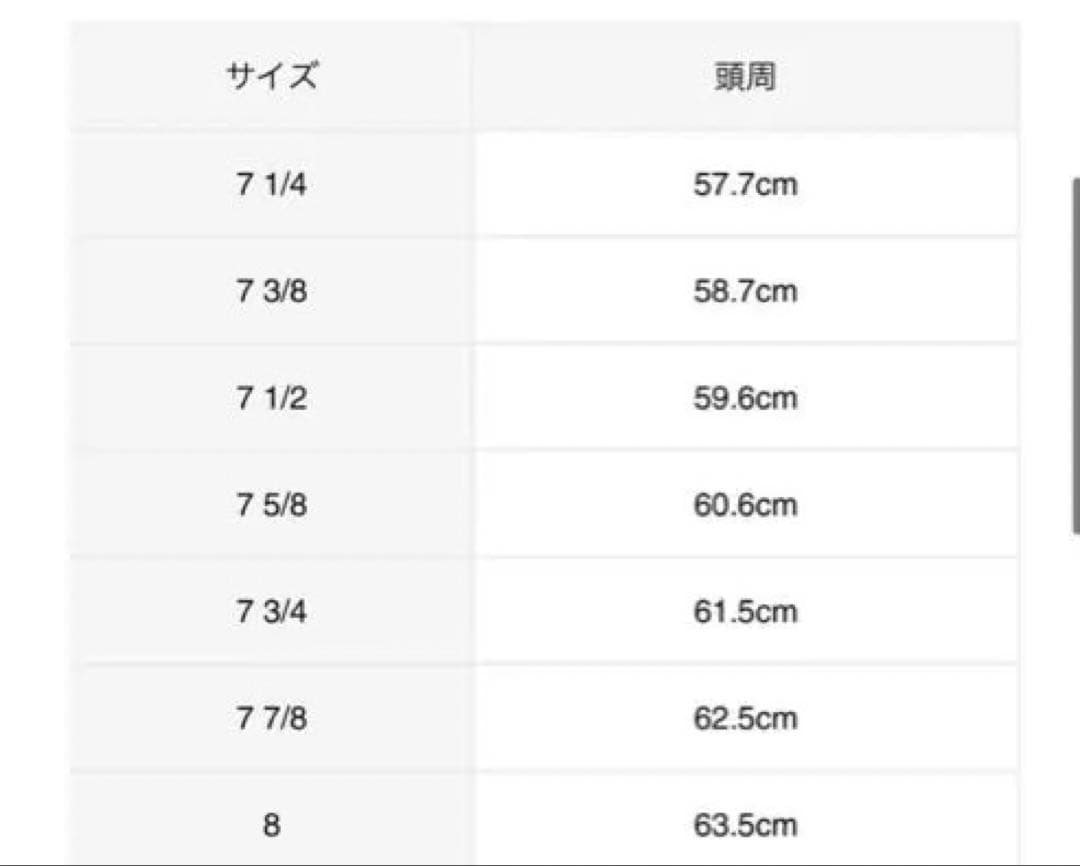Click the 63.5cm head circumference value
Viewport: 1080px width, 866px height.
pyautogui.click(x=746, y=825)
